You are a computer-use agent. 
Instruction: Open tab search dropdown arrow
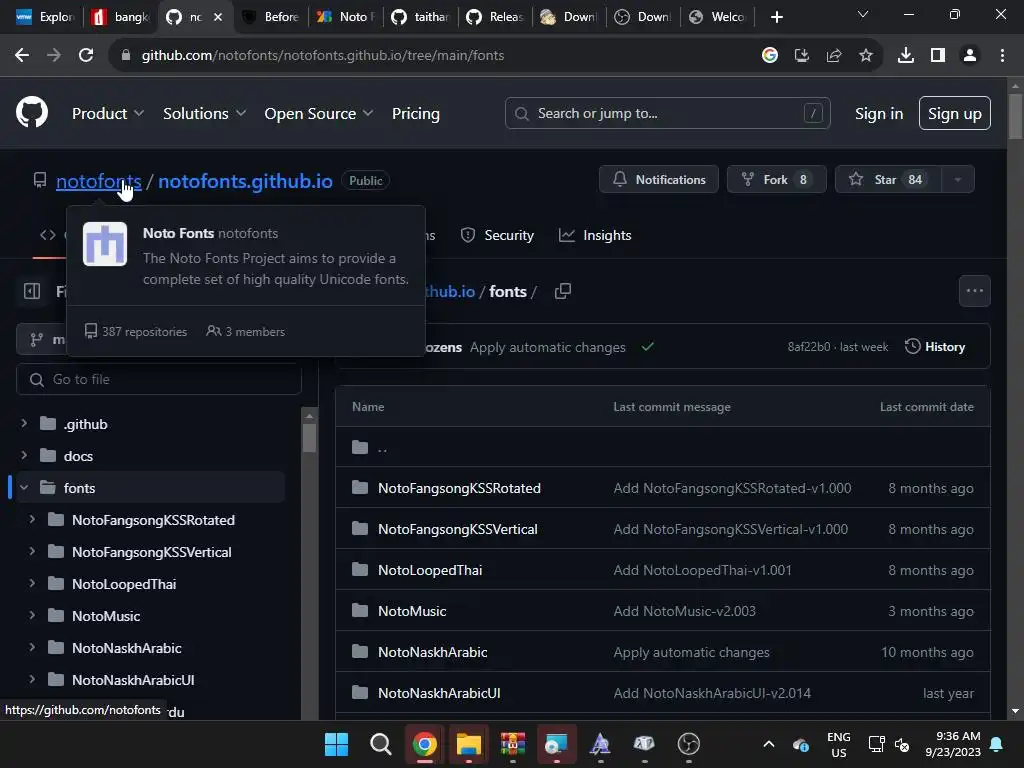click(x=863, y=14)
